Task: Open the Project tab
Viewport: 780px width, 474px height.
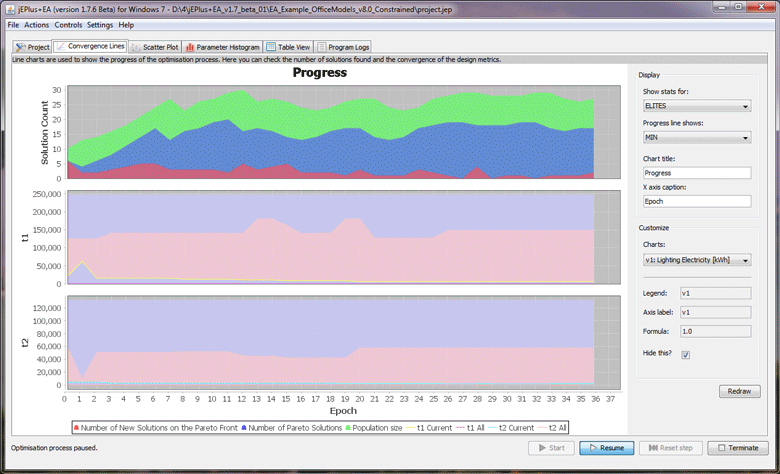Action: click(33, 47)
